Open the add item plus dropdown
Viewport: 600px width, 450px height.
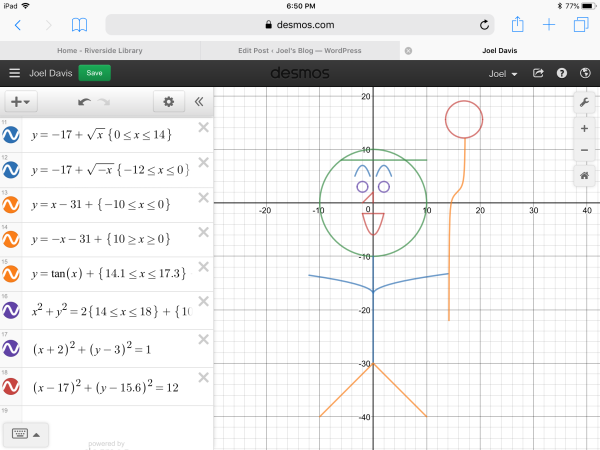(19, 102)
